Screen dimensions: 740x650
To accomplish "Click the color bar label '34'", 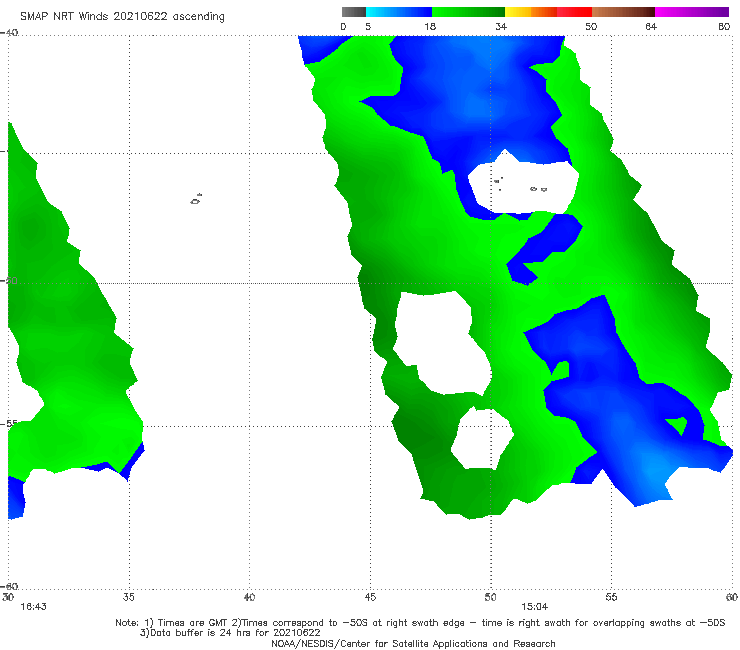I will (501, 27).
